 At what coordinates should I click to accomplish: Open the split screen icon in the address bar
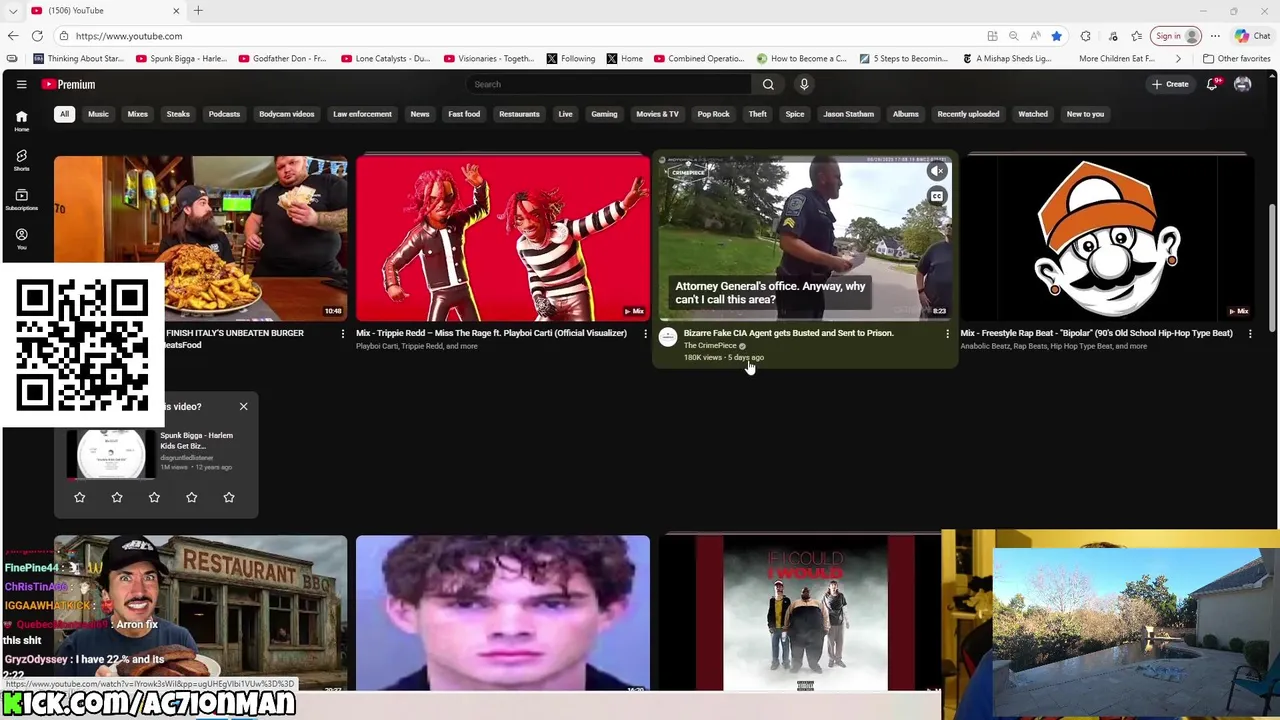[x=992, y=36]
